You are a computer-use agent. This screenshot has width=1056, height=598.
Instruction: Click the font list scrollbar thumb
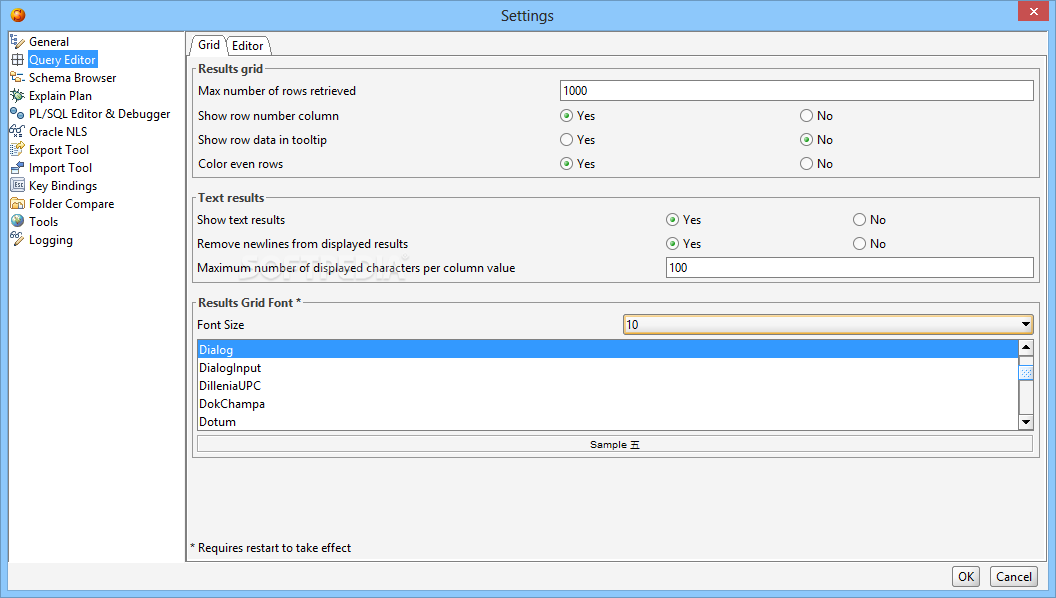pyautogui.click(x=1026, y=372)
